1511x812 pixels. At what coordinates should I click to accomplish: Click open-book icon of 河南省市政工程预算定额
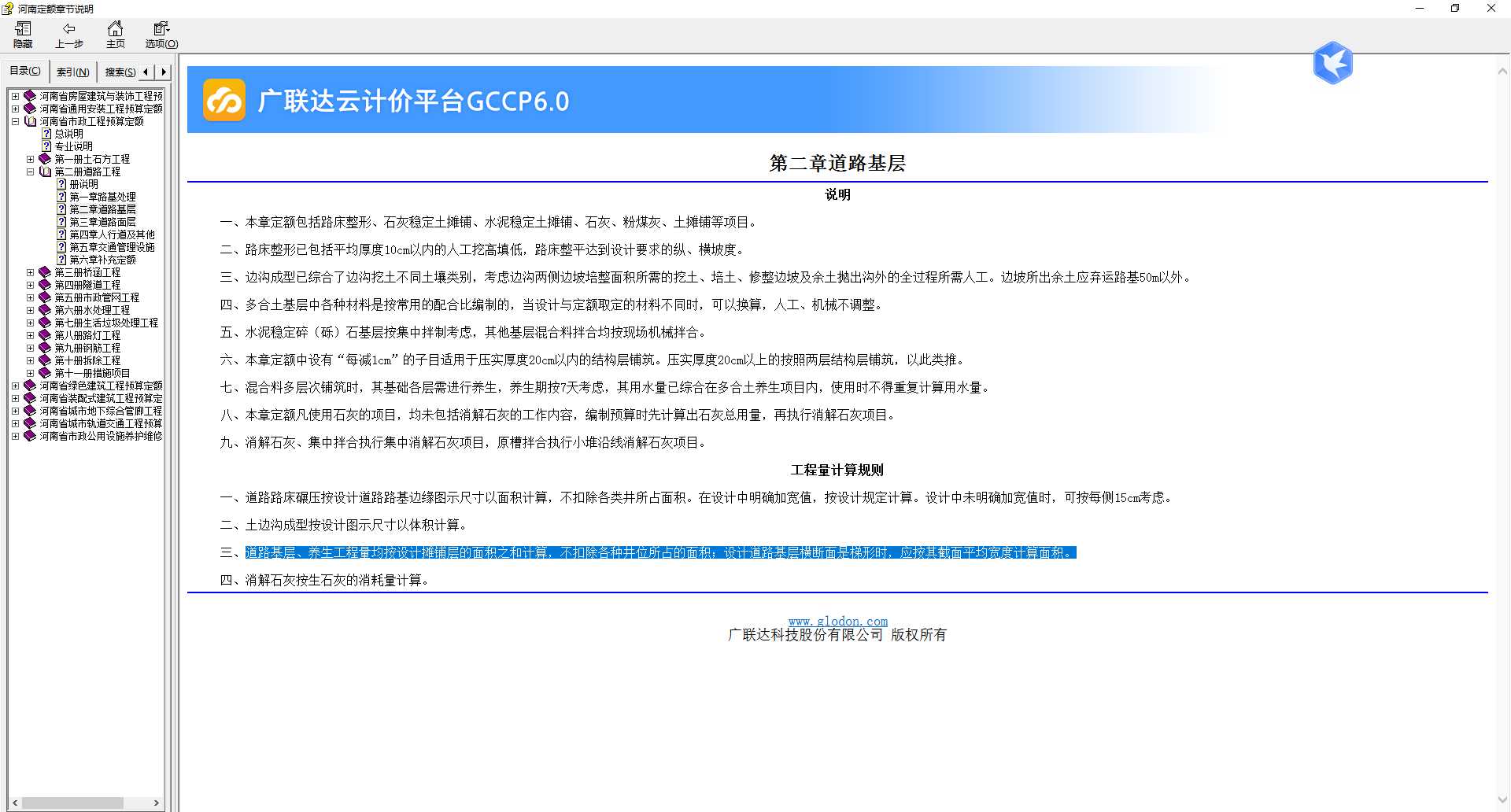point(30,121)
